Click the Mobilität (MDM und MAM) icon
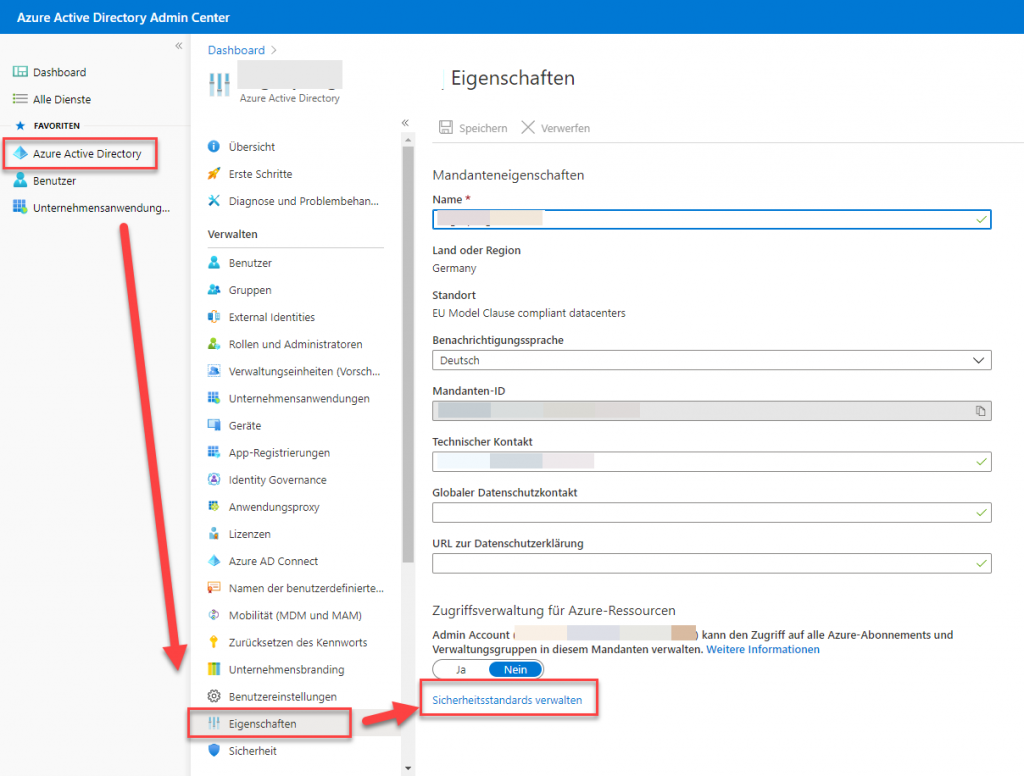This screenshot has height=776, width=1024. 214,615
